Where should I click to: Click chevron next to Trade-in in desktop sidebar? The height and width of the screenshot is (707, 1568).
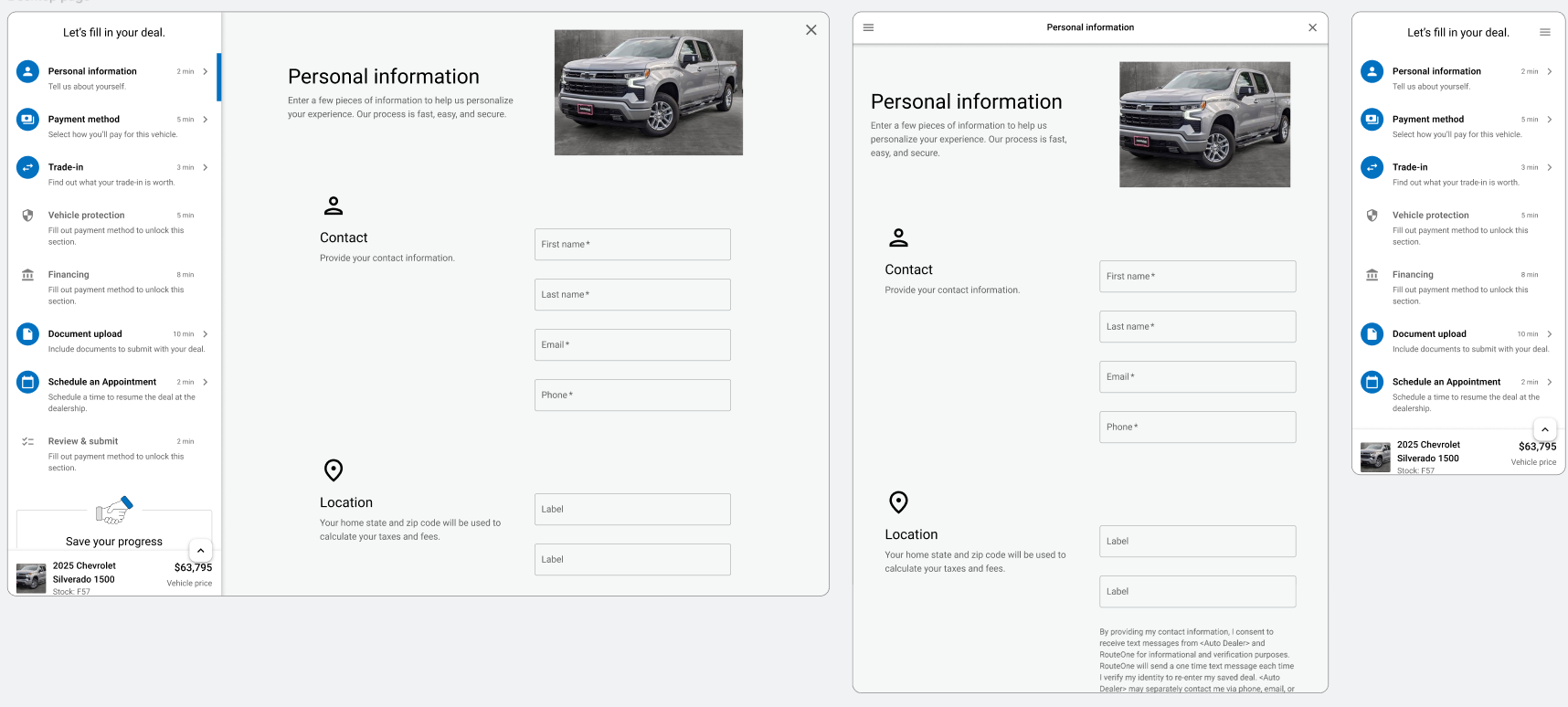(x=206, y=167)
